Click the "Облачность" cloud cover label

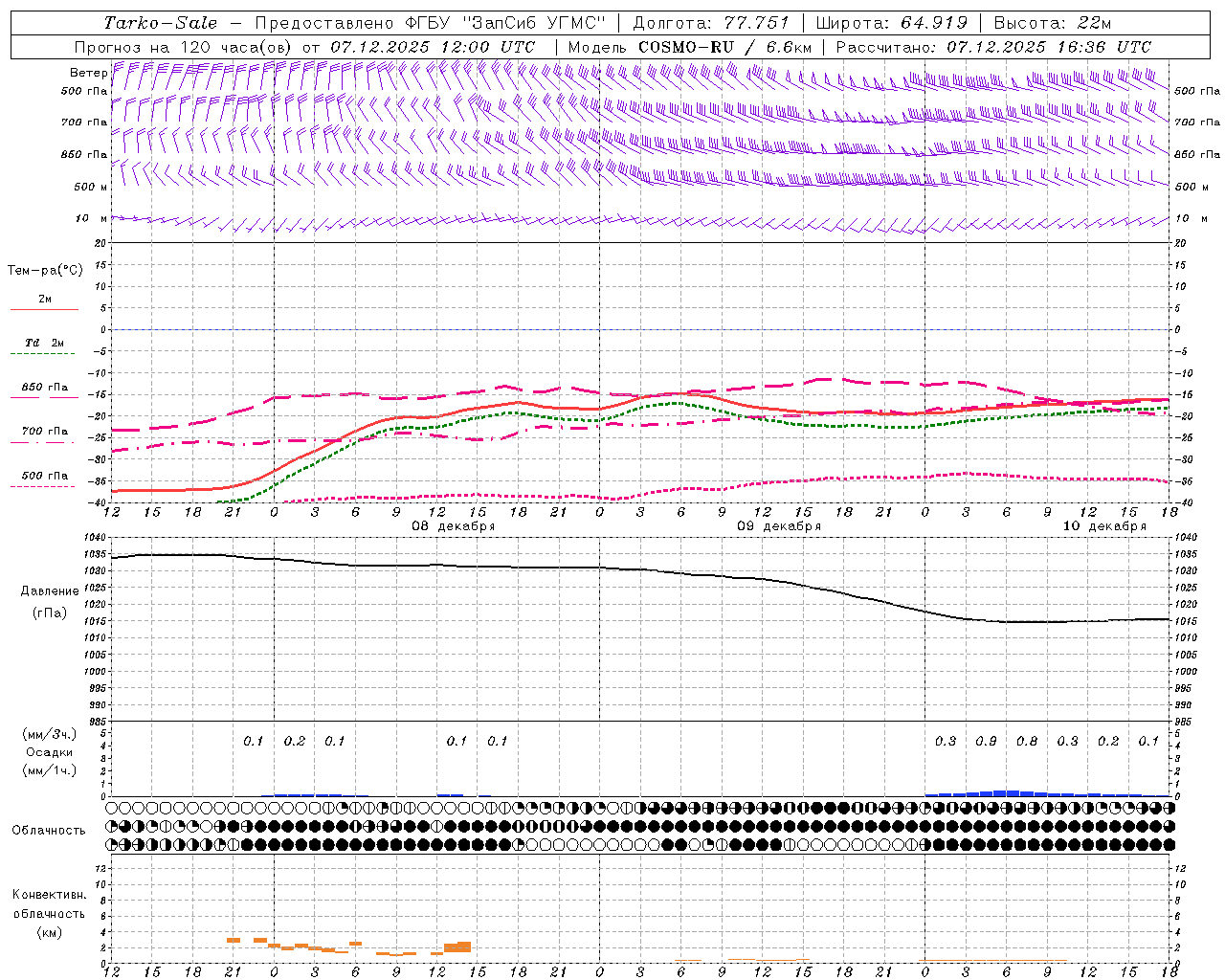click(x=49, y=831)
